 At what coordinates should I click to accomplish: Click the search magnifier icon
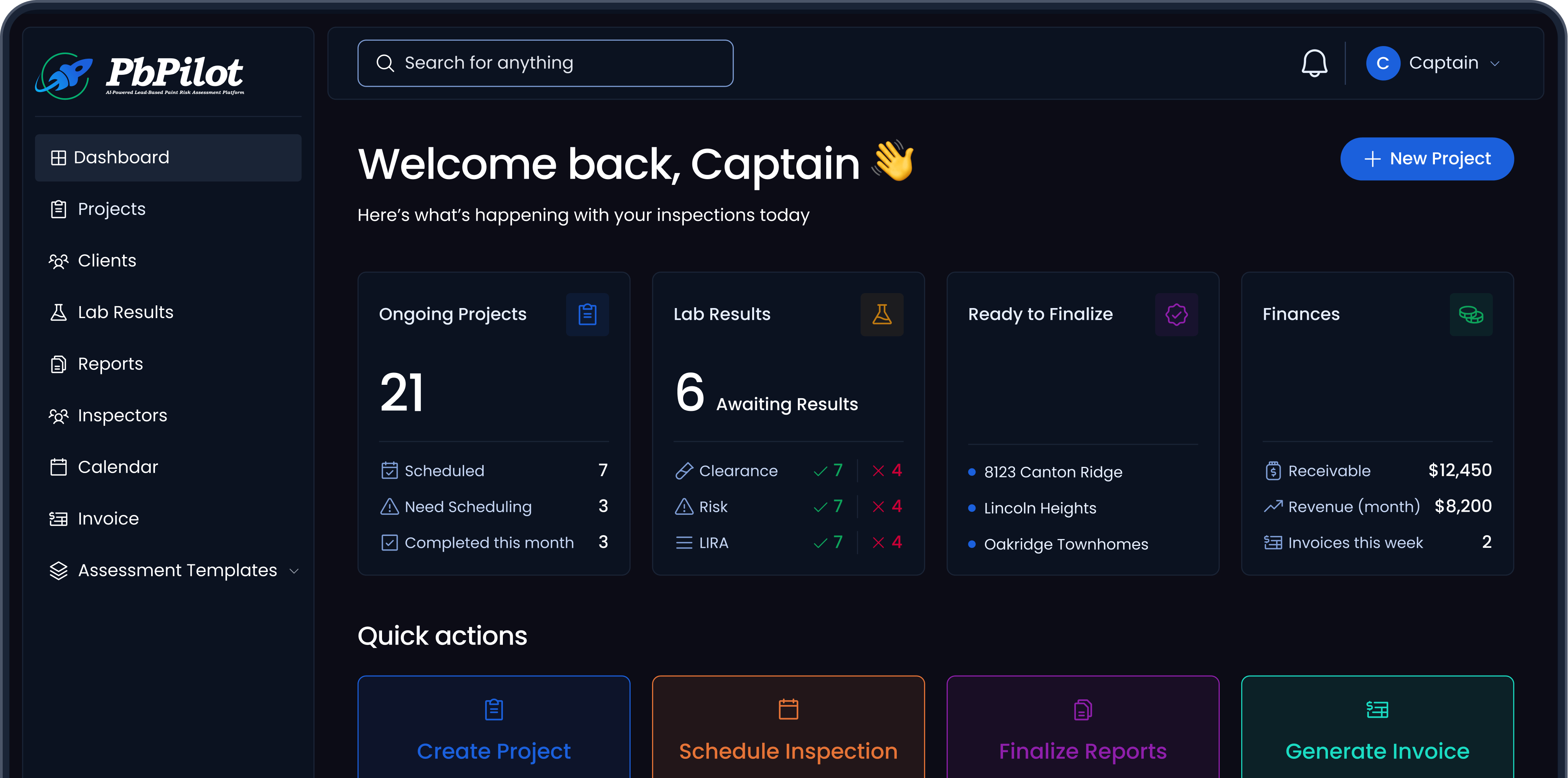pos(386,63)
